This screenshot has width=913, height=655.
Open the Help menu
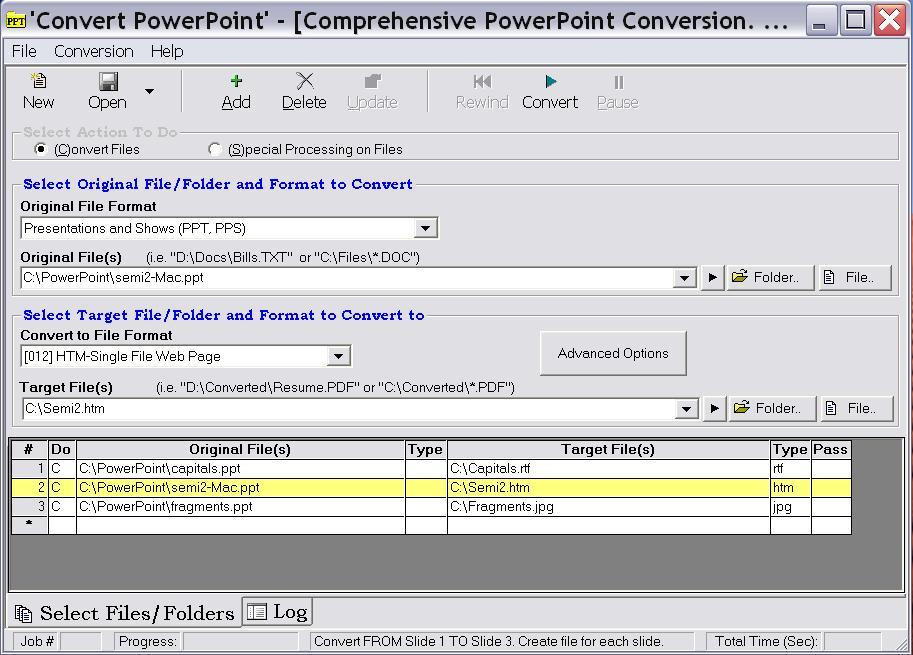[x=167, y=51]
